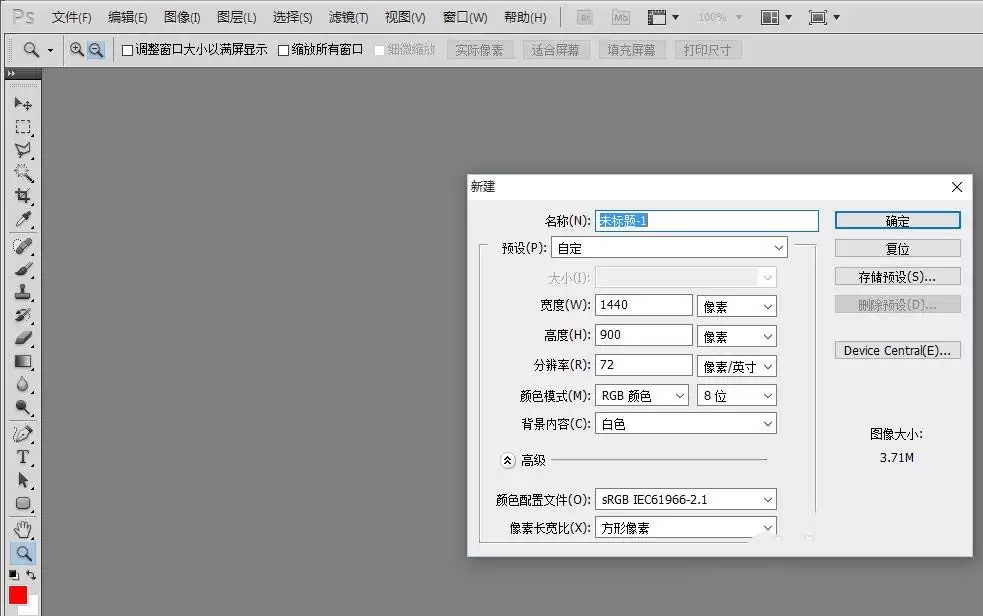Open the 背景内容 dropdown
This screenshot has height=616, width=983.
click(x=685, y=424)
